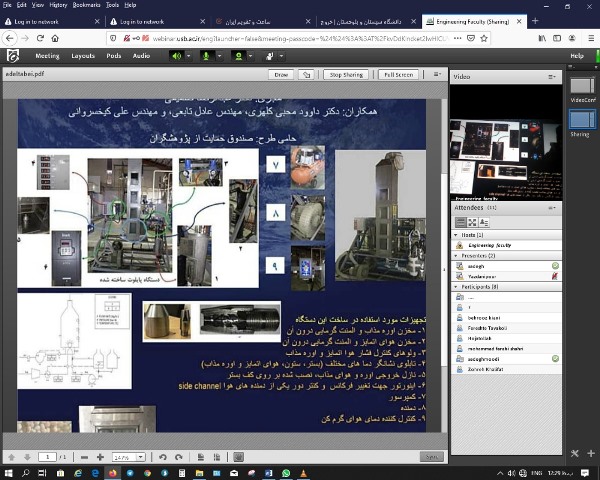The image size is (600, 480).
Task: Toggle the speaker audio icon
Action: click(176, 56)
